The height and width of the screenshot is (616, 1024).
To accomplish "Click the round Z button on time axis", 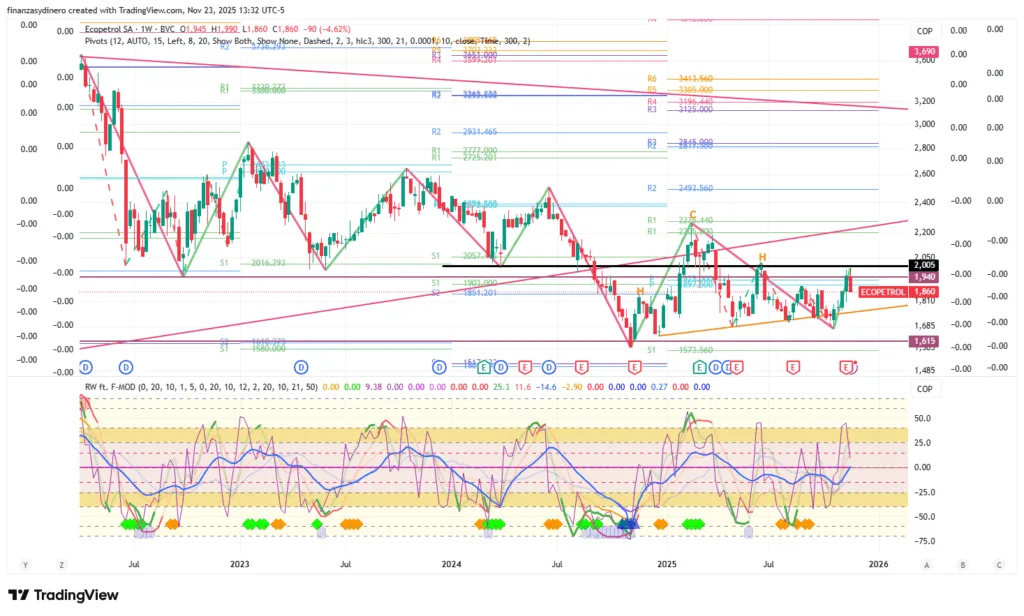I will [61, 565].
